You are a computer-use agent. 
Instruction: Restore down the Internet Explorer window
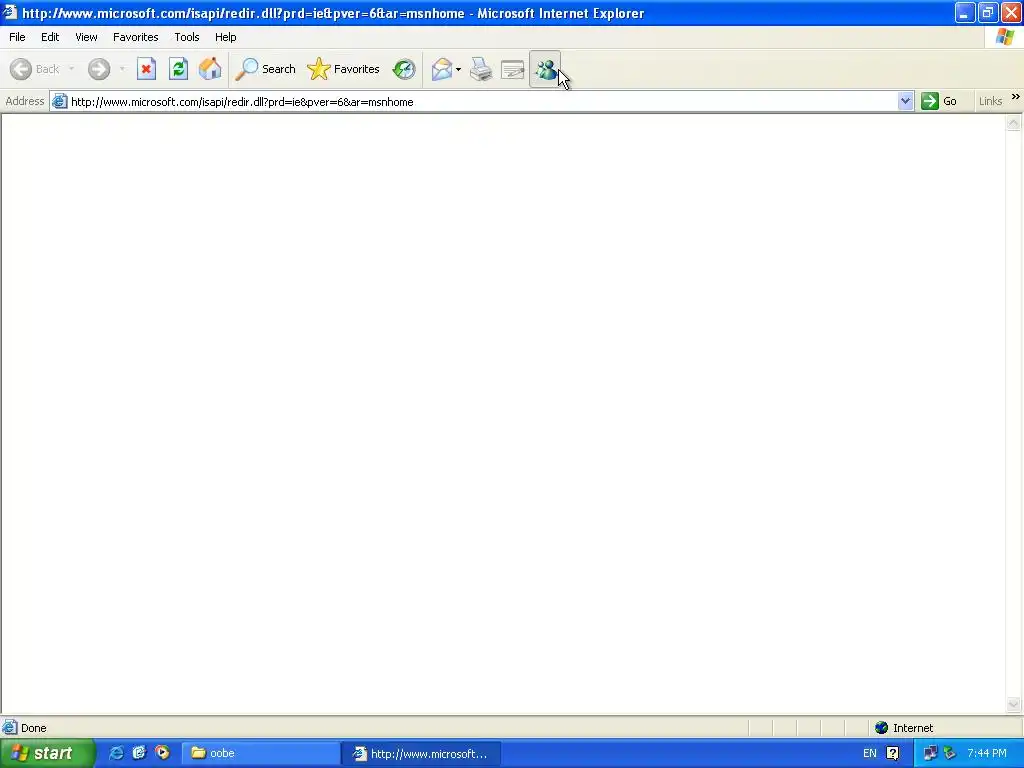pos(987,13)
